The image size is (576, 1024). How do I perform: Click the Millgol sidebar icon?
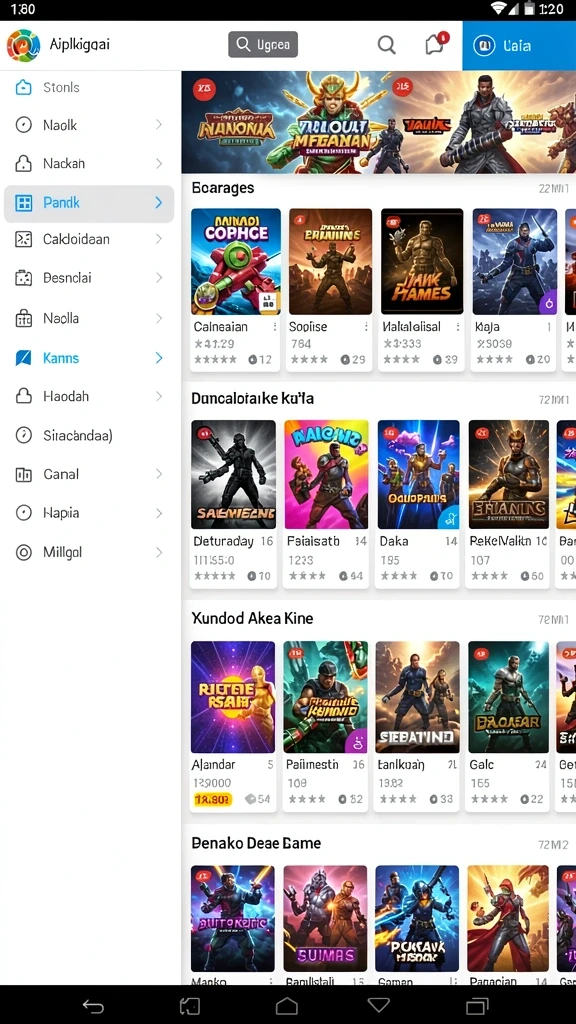[24, 552]
